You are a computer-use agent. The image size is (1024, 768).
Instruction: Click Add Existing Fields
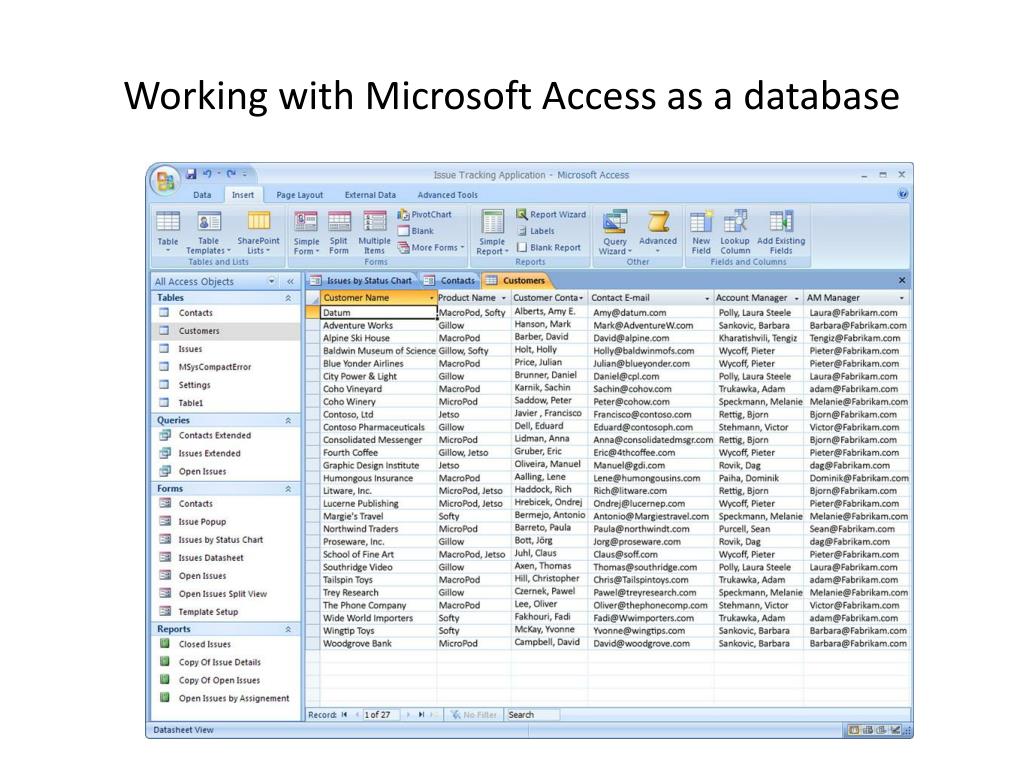tap(781, 232)
